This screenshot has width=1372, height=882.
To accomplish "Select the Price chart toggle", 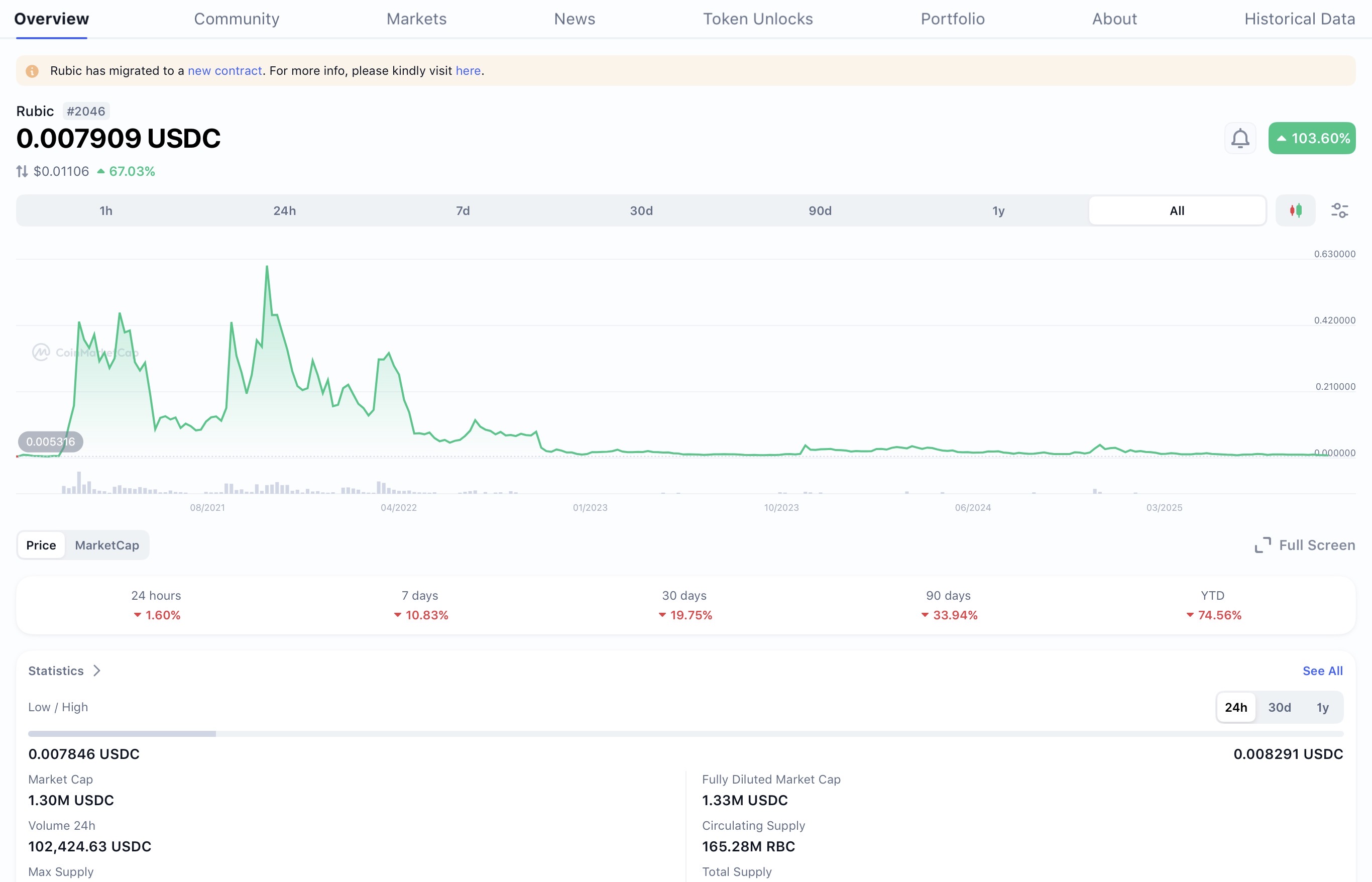I will tap(41, 545).
